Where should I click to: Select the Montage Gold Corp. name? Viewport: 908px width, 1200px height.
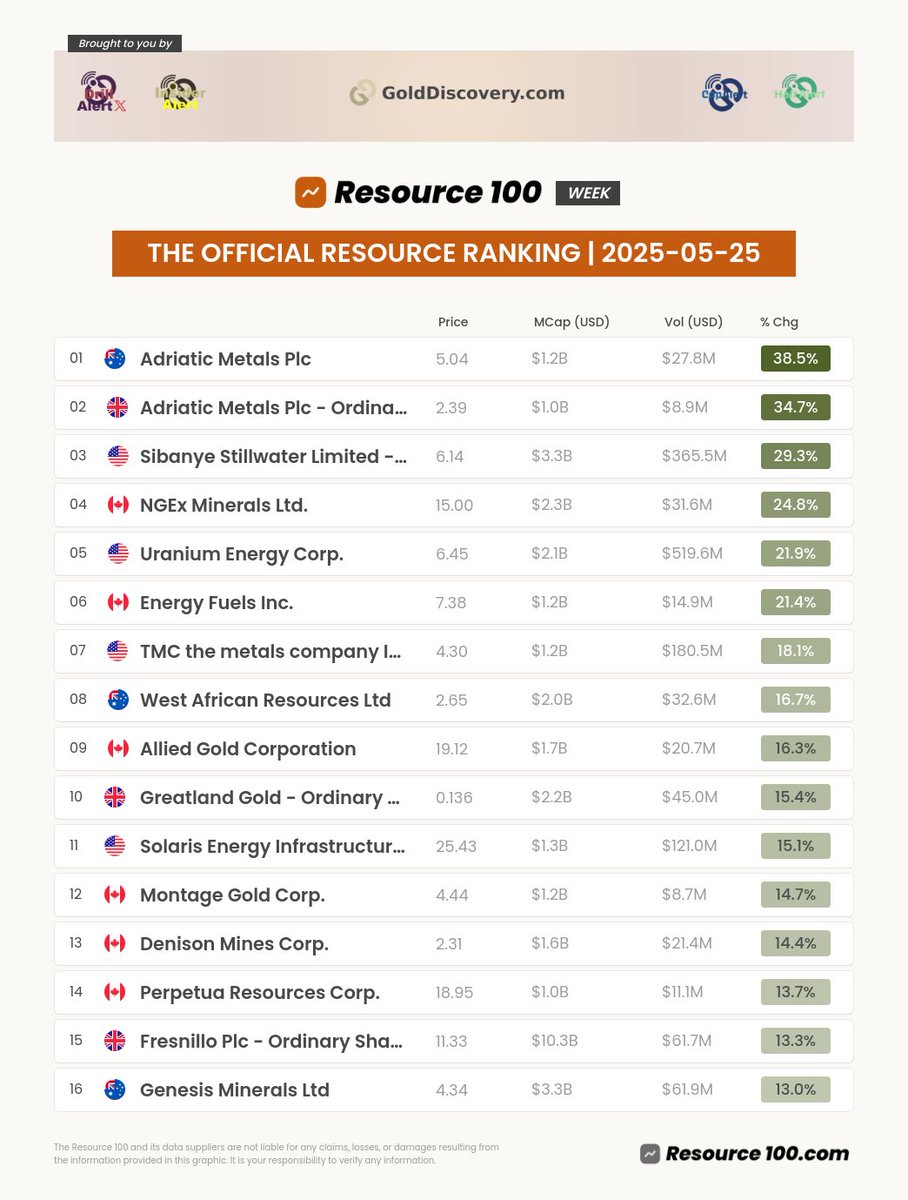(x=233, y=895)
